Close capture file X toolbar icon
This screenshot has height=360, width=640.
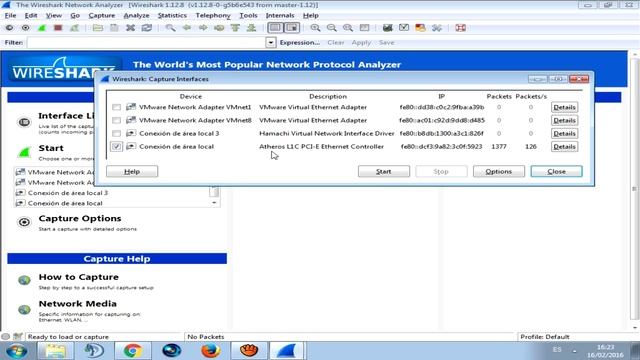131,28
